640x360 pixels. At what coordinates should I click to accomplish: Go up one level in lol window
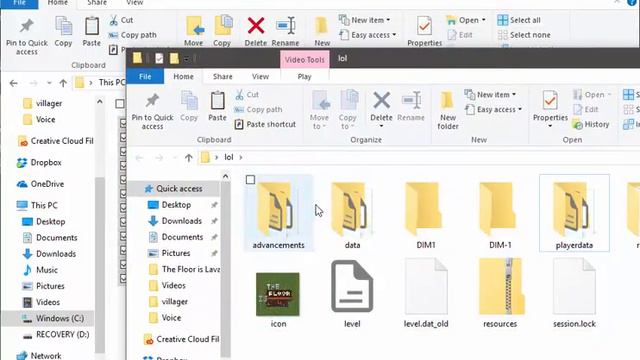pos(188,158)
